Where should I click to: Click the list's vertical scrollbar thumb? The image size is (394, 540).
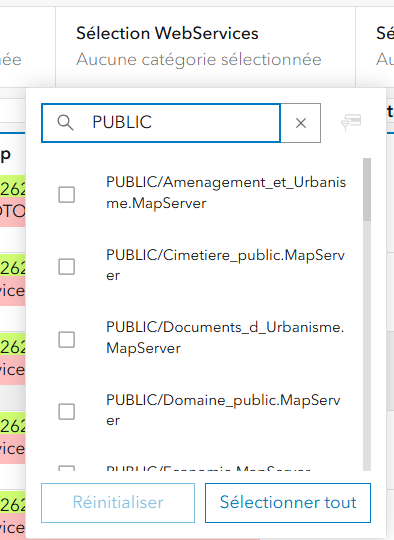367,189
